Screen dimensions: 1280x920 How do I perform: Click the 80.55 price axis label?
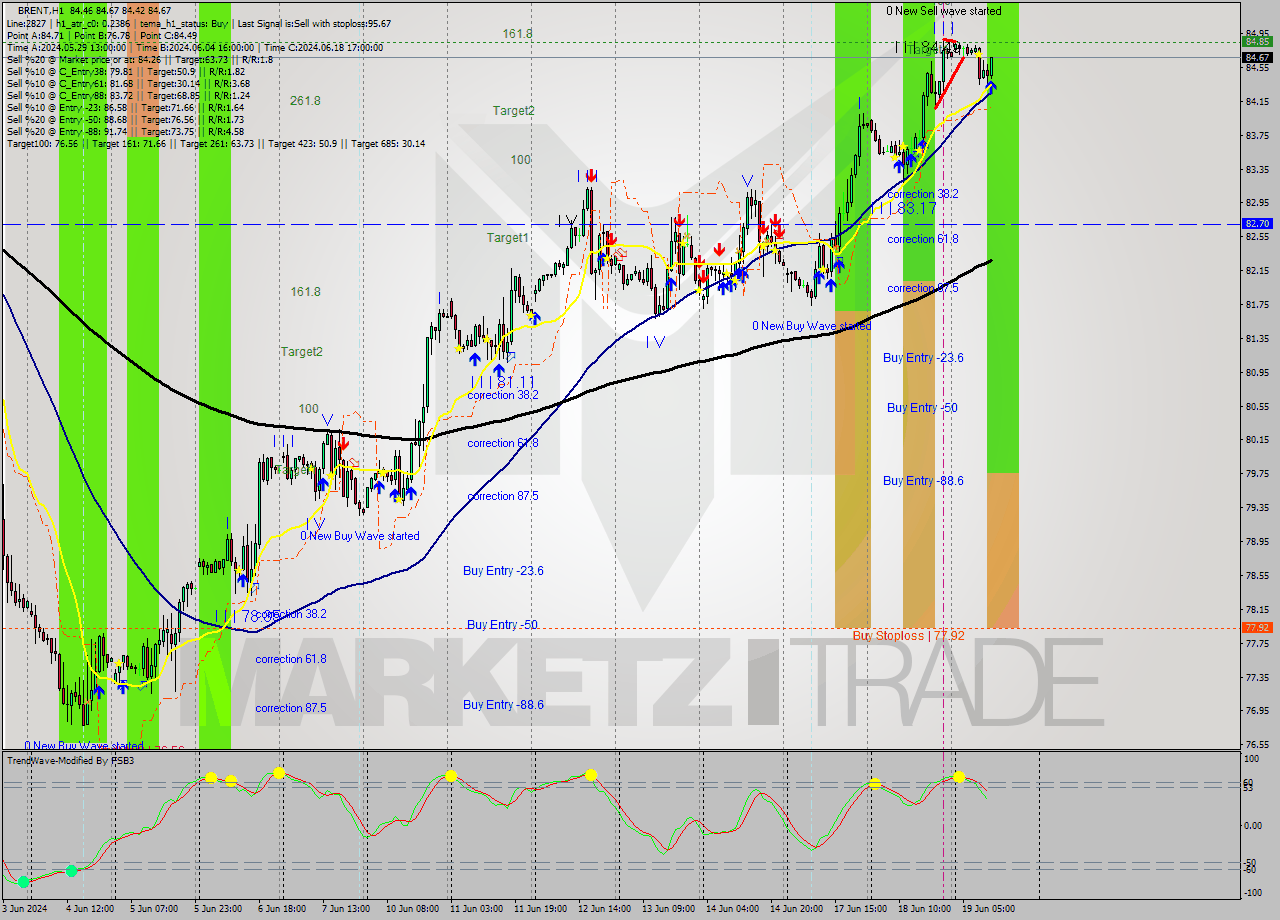[x=1257, y=406]
